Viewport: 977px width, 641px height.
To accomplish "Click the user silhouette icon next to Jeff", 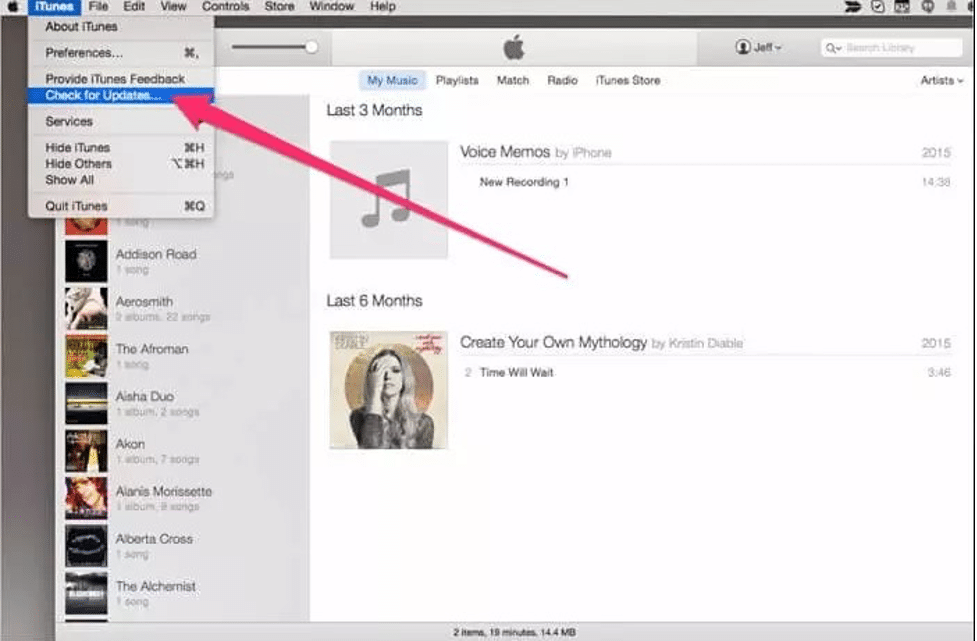I will click(744, 47).
